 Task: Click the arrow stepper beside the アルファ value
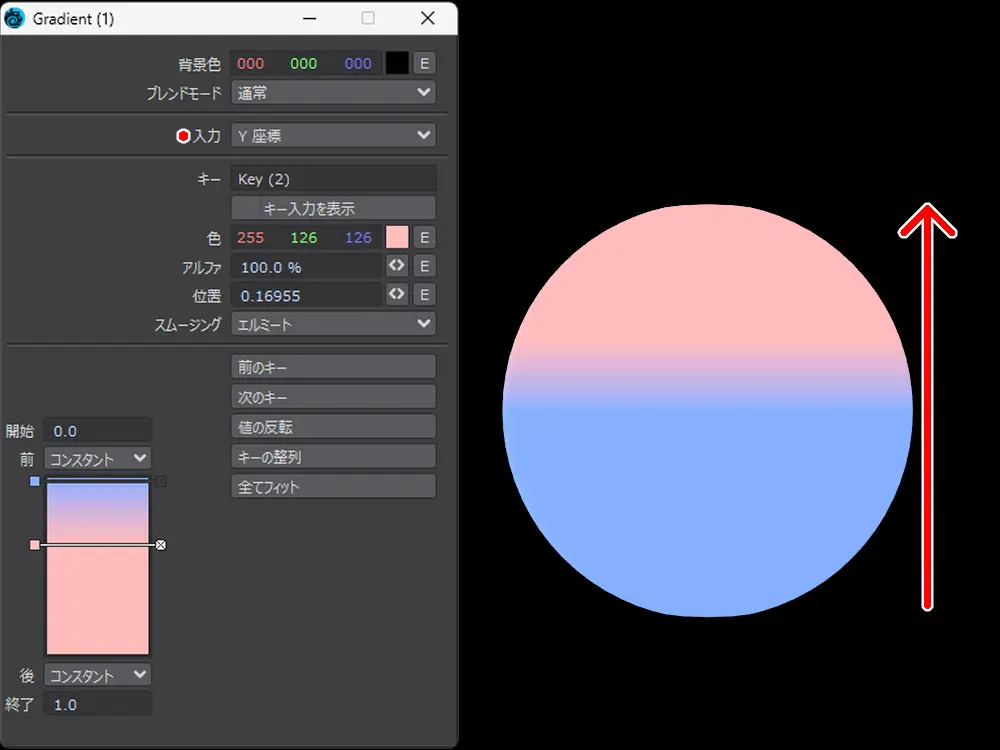point(397,266)
